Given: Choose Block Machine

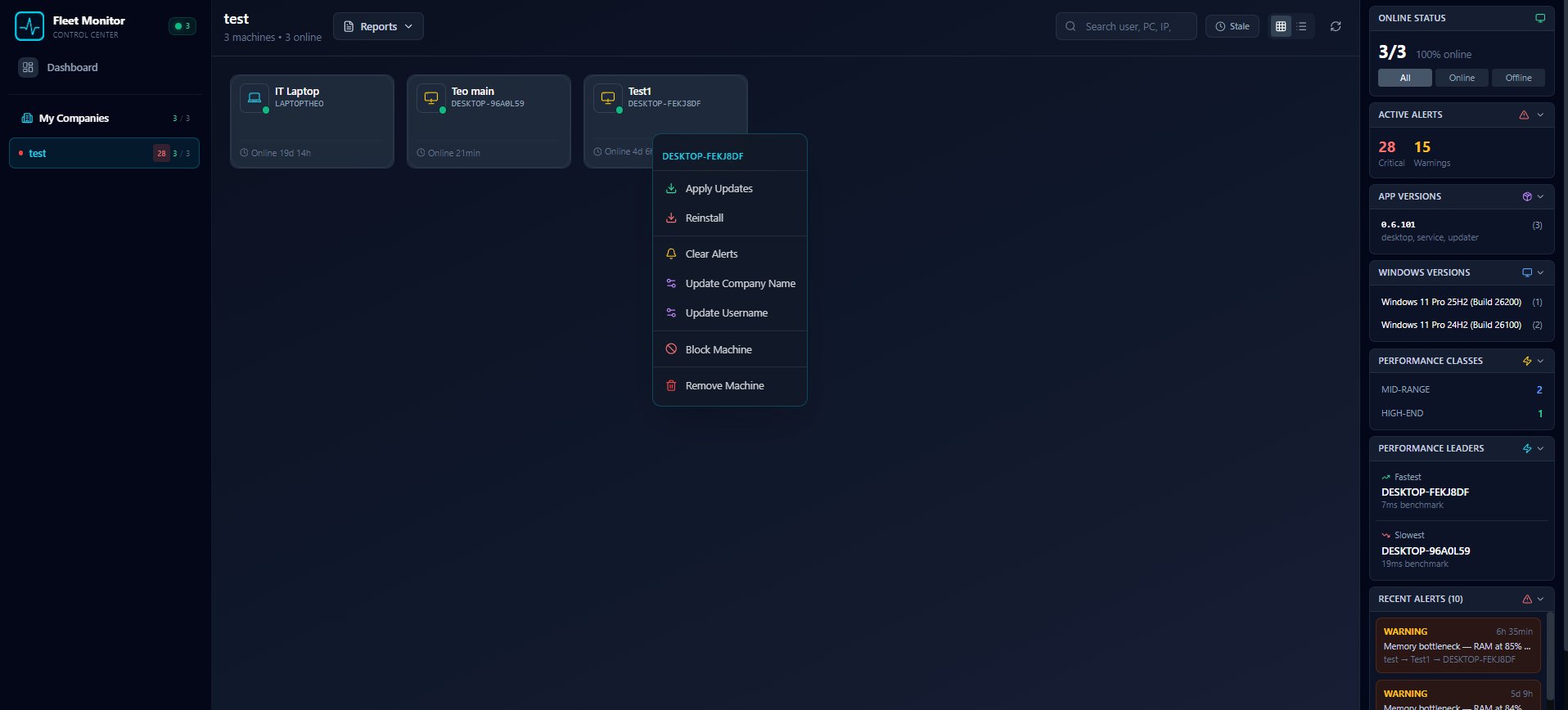Looking at the screenshot, I should (730, 349).
